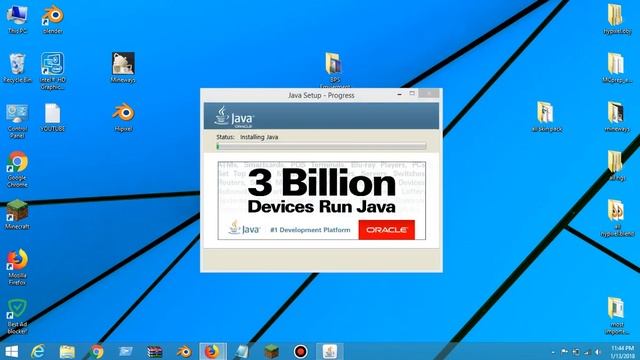640x360 pixels.
Task: Open the hypixel lobby folder
Action: 617,19
